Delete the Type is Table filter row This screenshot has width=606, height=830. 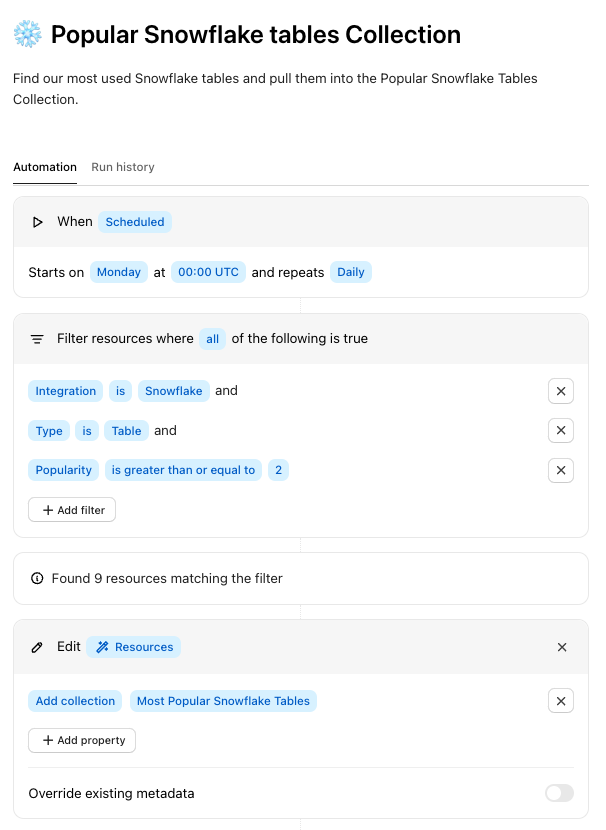[560, 431]
